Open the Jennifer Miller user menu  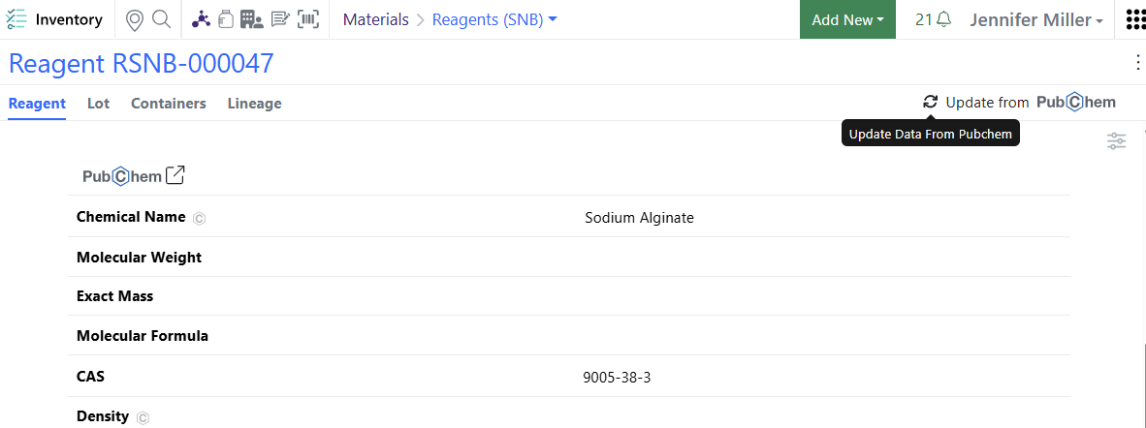click(1036, 20)
